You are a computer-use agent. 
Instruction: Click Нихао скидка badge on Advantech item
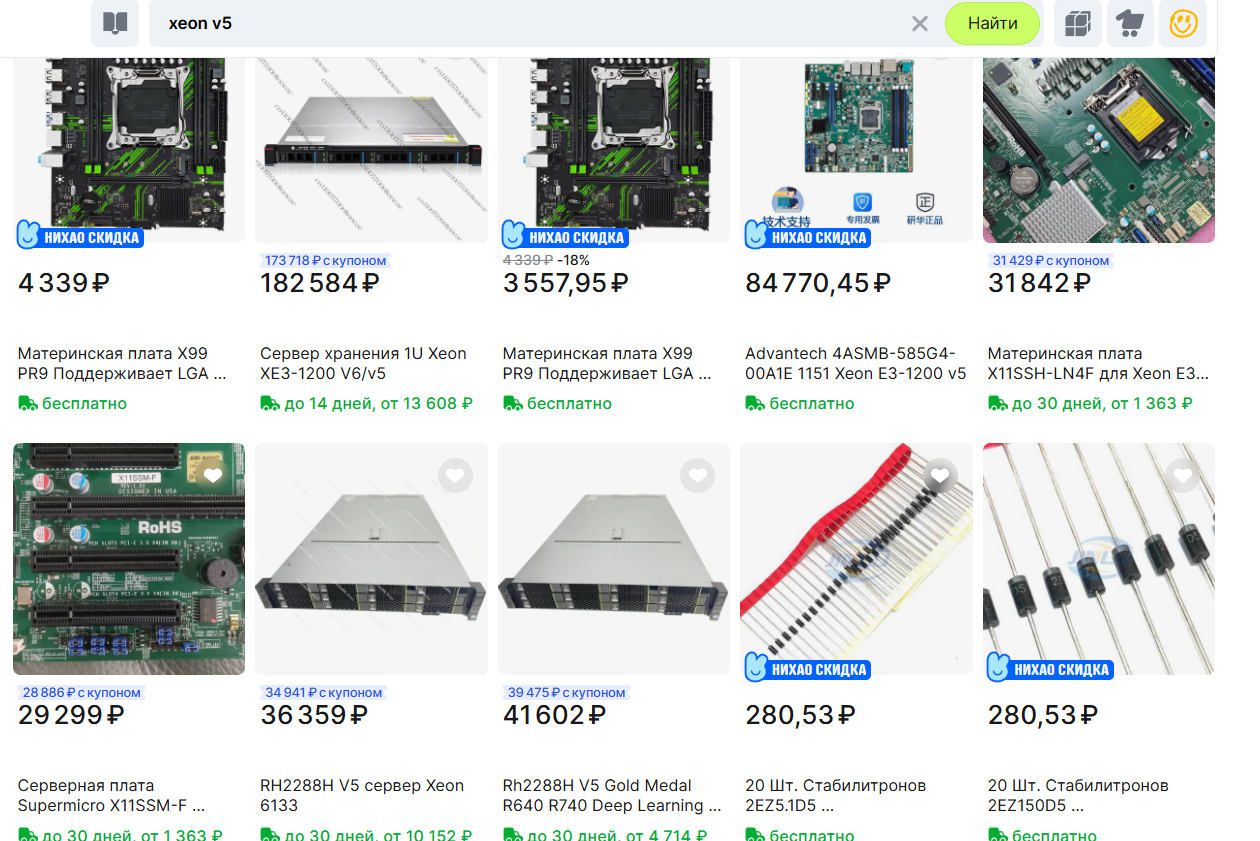(x=807, y=236)
